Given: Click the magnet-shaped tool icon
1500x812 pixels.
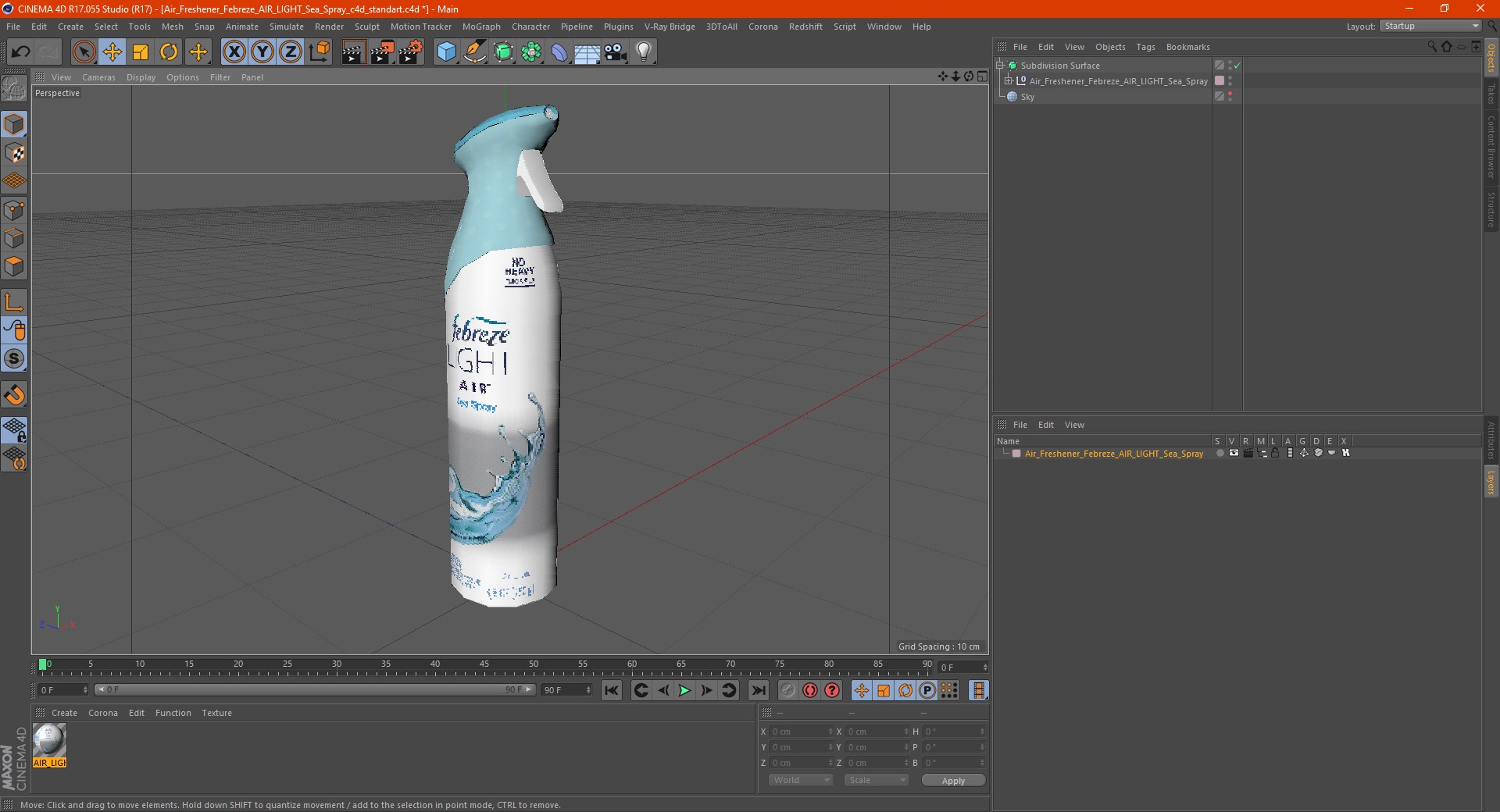Looking at the screenshot, I should (14, 395).
